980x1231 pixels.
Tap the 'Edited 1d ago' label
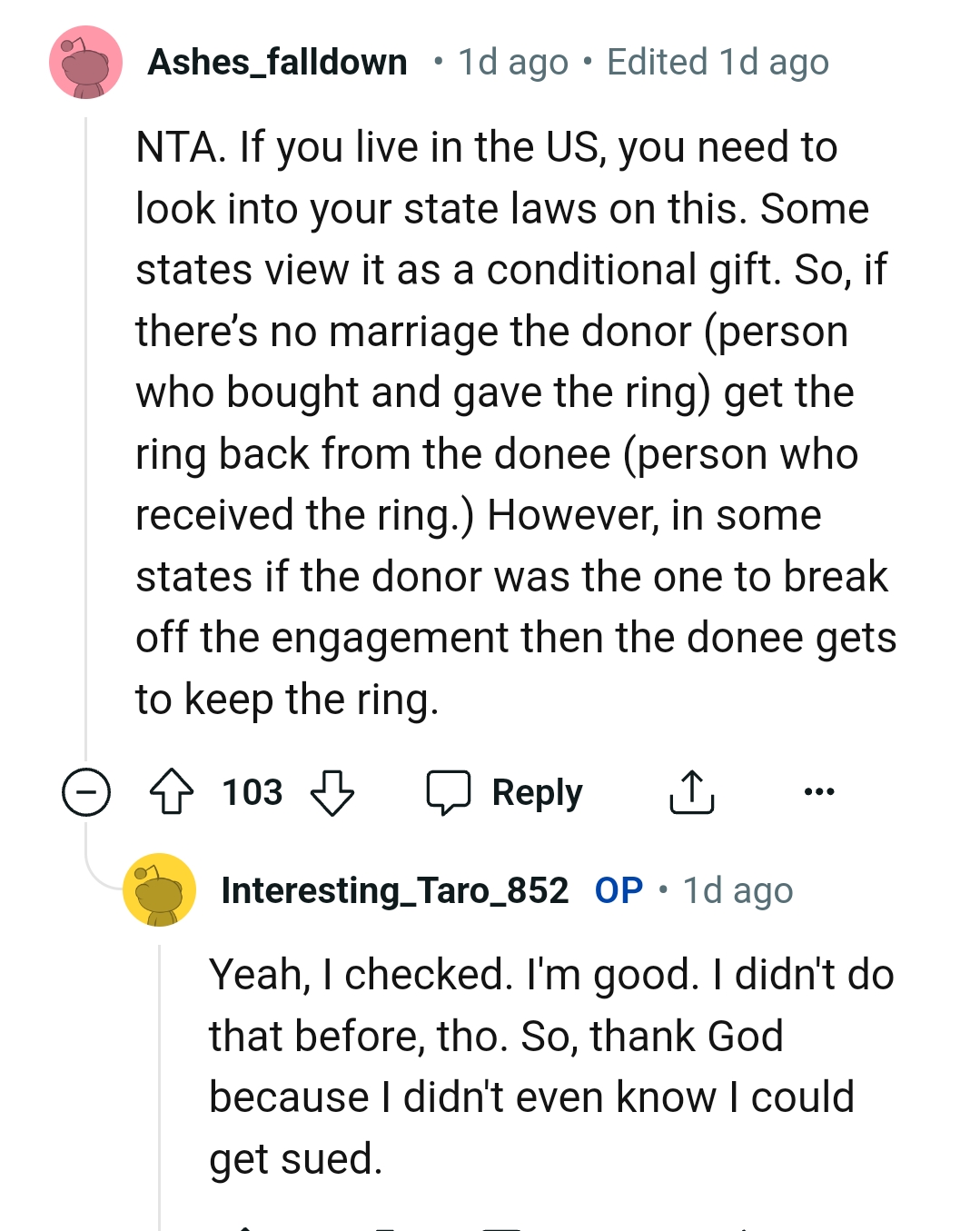[718, 63]
